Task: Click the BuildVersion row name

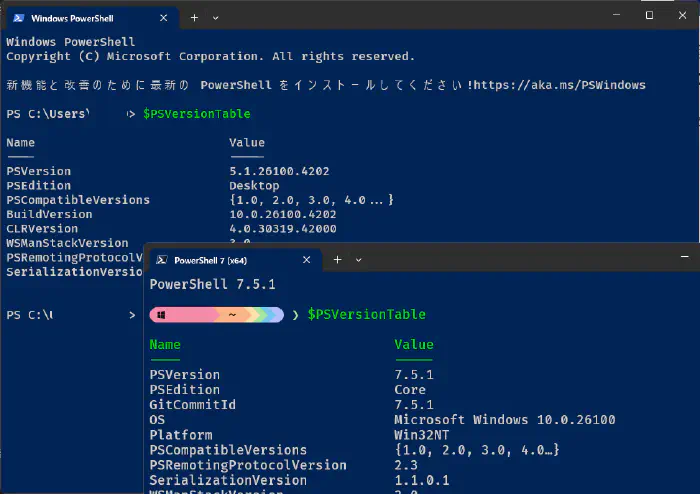Action: pos(49,214)
